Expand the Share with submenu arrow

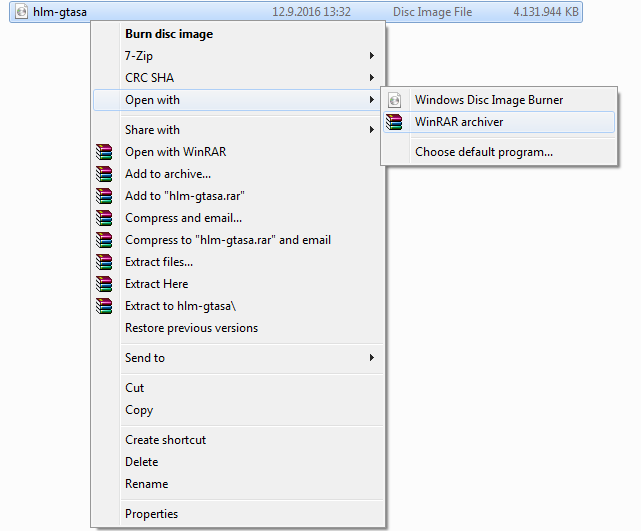coord(372,130)
